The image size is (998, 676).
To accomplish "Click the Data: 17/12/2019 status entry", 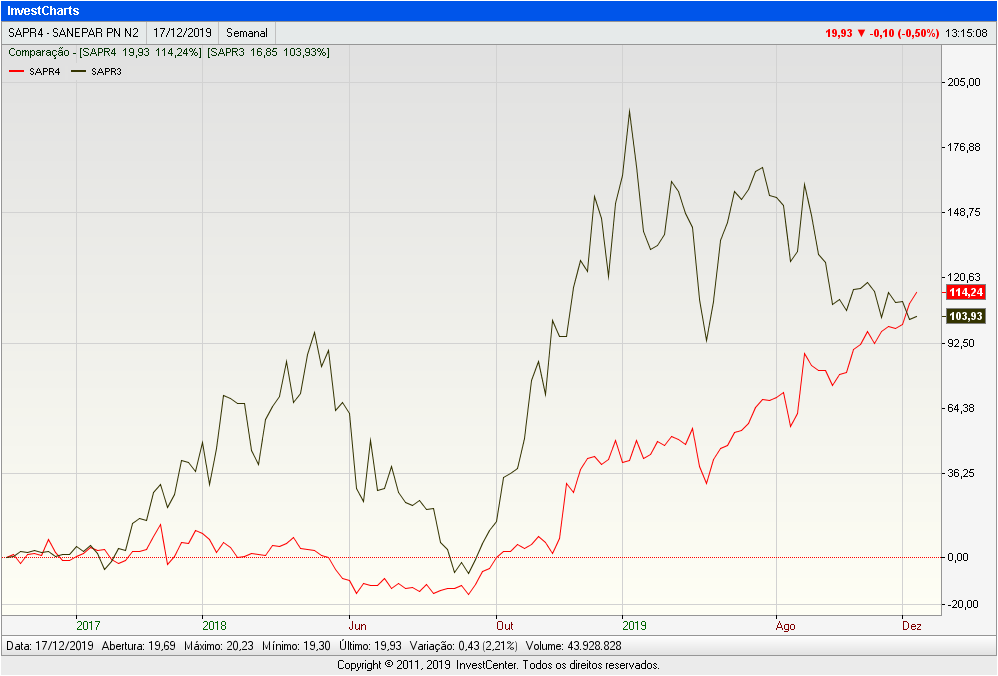I will 50,646.
